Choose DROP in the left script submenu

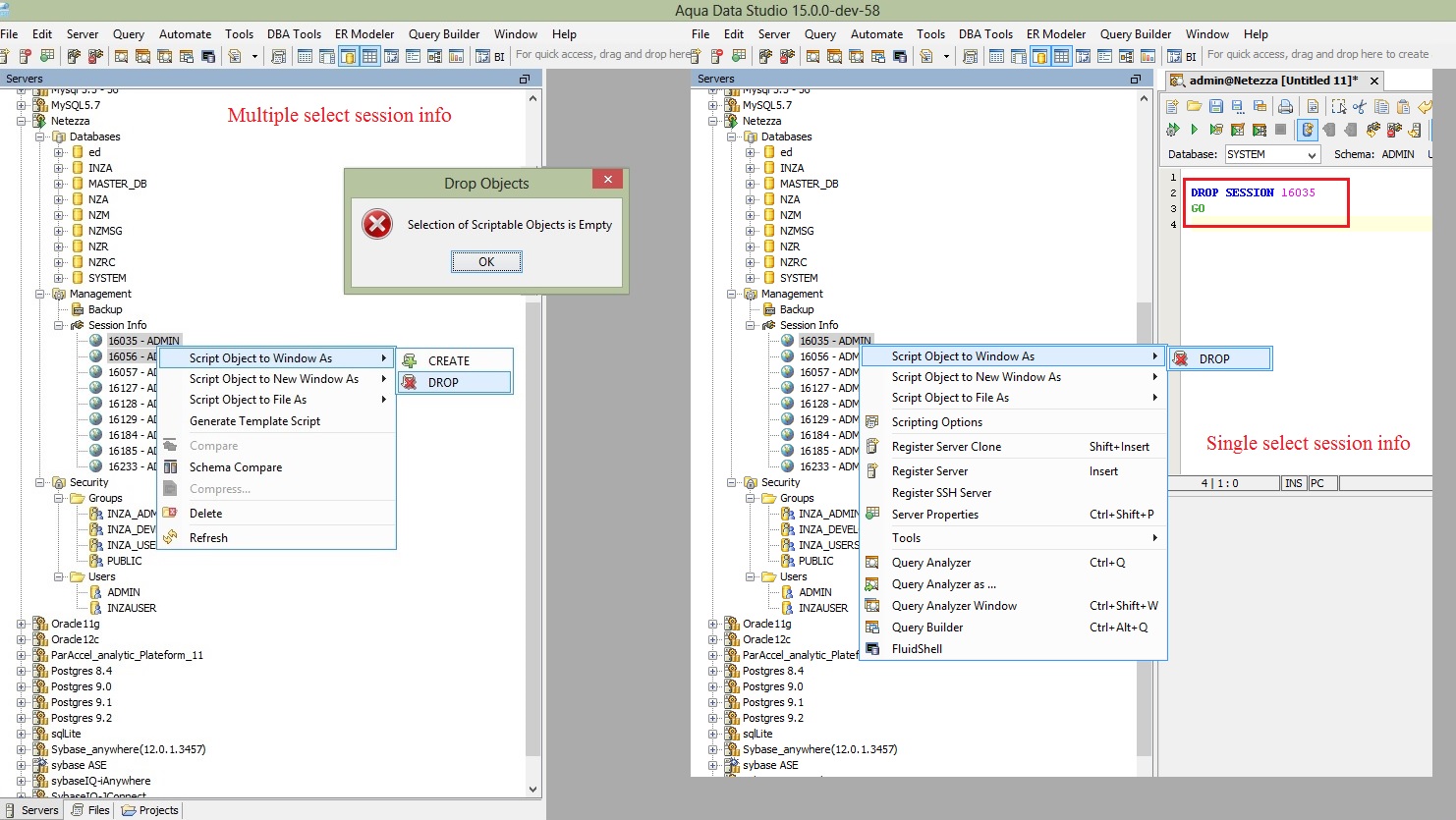tap(455, 382)
